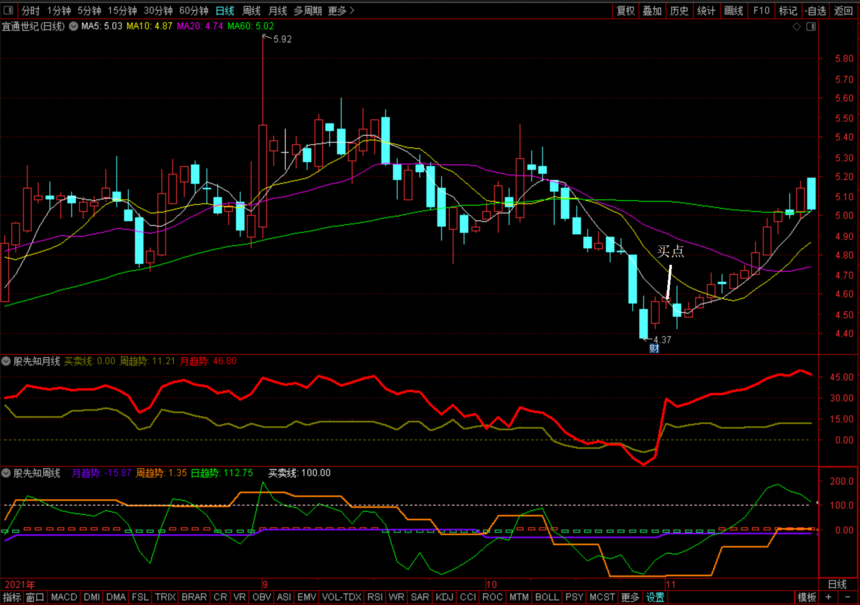This screenshot has width=860, height=605.
Task: Select the FSL indicator
Action: click(140, 597)
